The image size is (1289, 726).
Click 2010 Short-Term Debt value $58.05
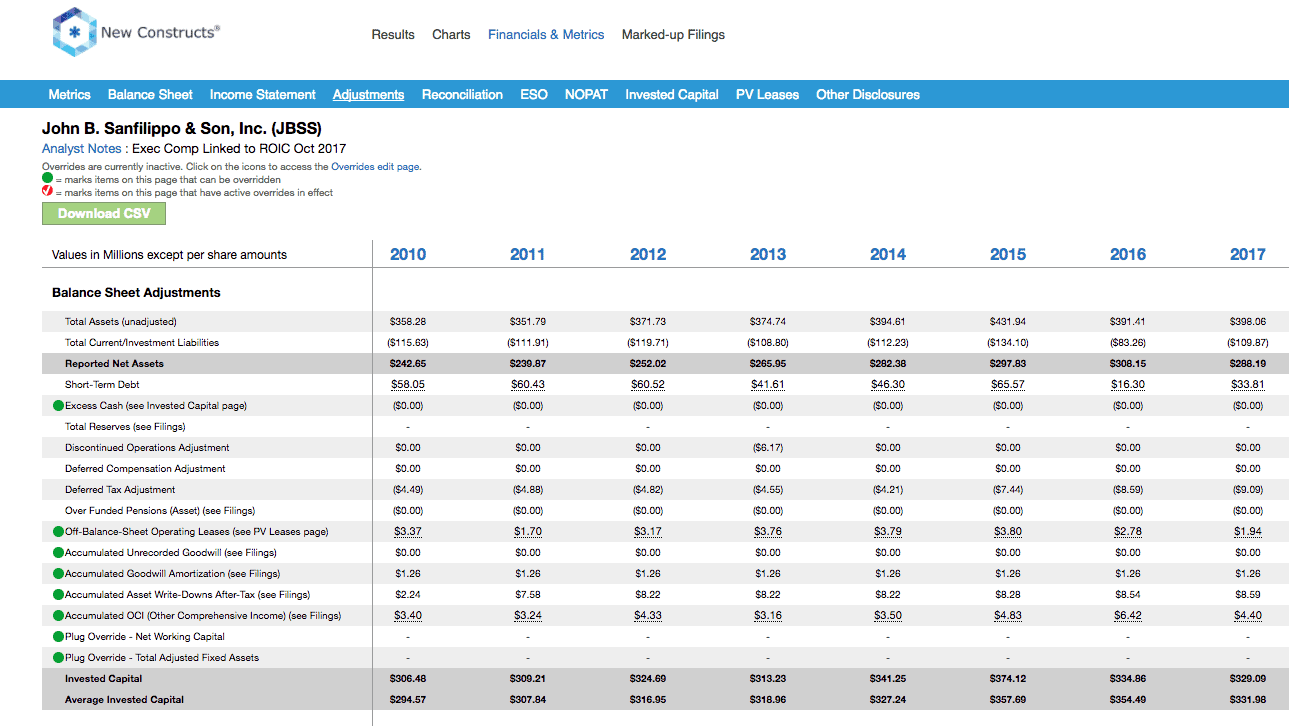(408, 385)
